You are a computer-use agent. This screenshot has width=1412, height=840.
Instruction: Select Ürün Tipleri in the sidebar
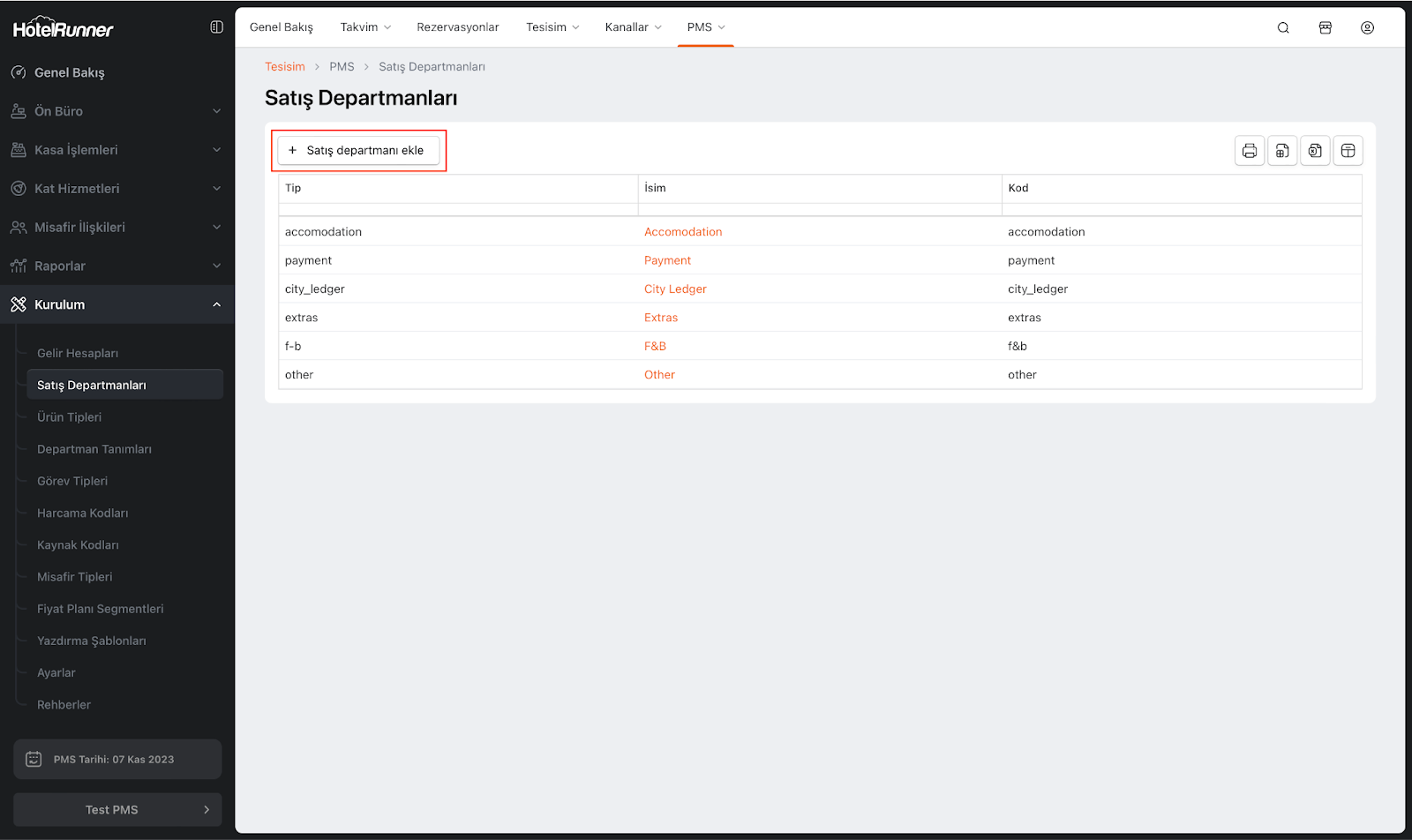click(69, 417)
